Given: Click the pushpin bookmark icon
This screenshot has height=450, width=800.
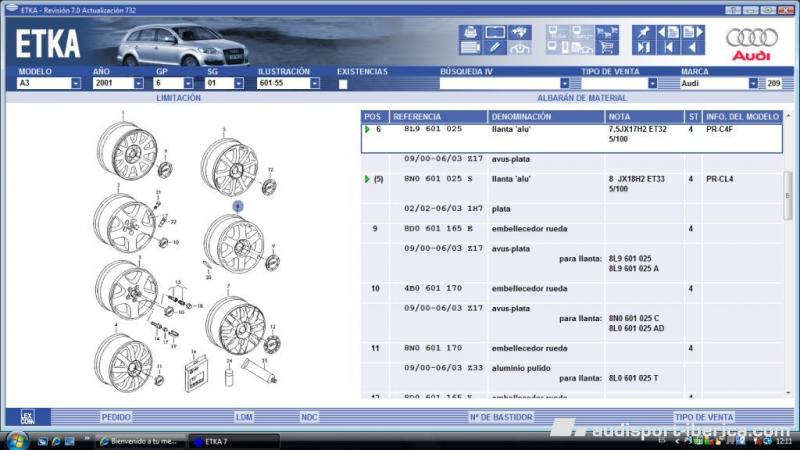Looking at the screenshot, I should tap(643, 32).
